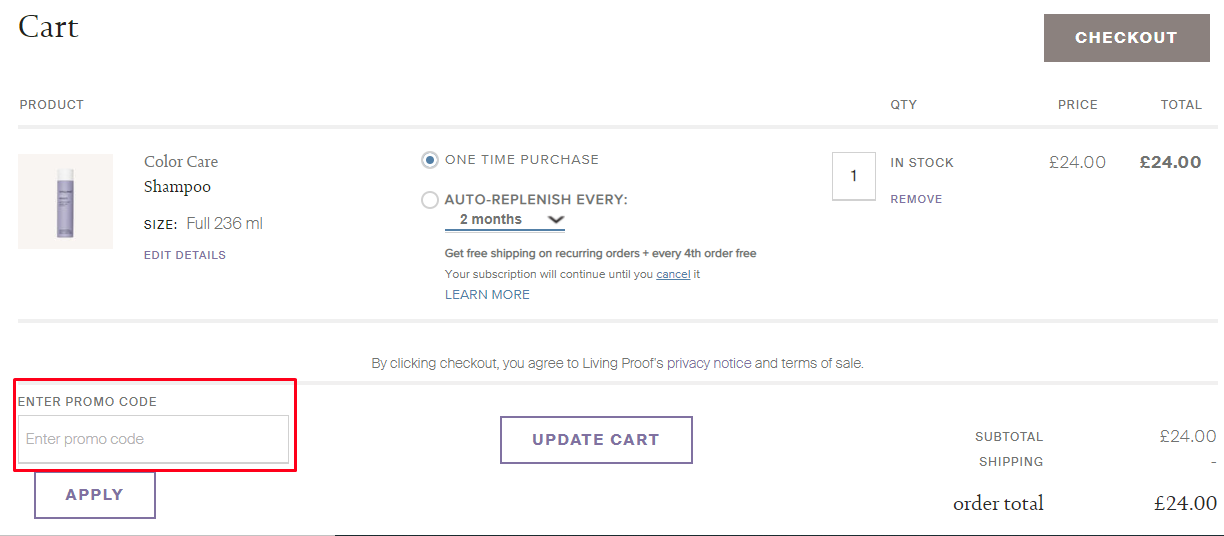Focus the quantity input box
Screen dimensions: 1224x536
coord(853,176)
